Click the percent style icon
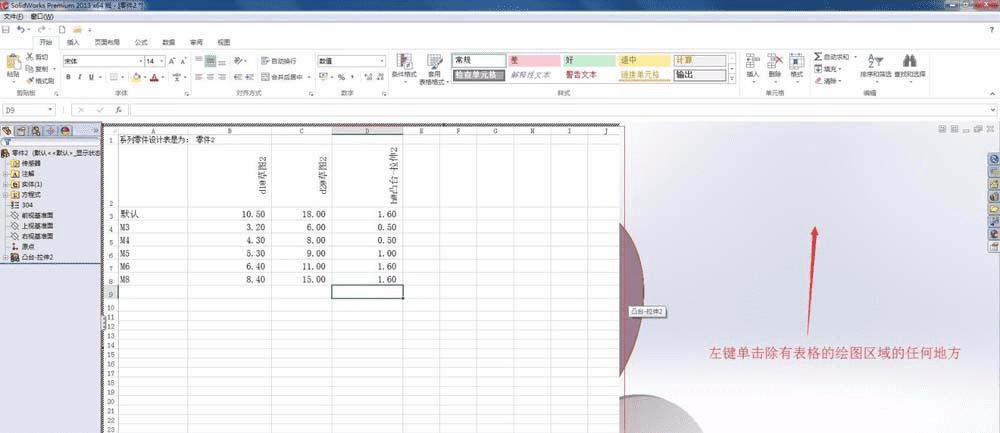Viewport: 1000px width, 433px height. [341, 77]
